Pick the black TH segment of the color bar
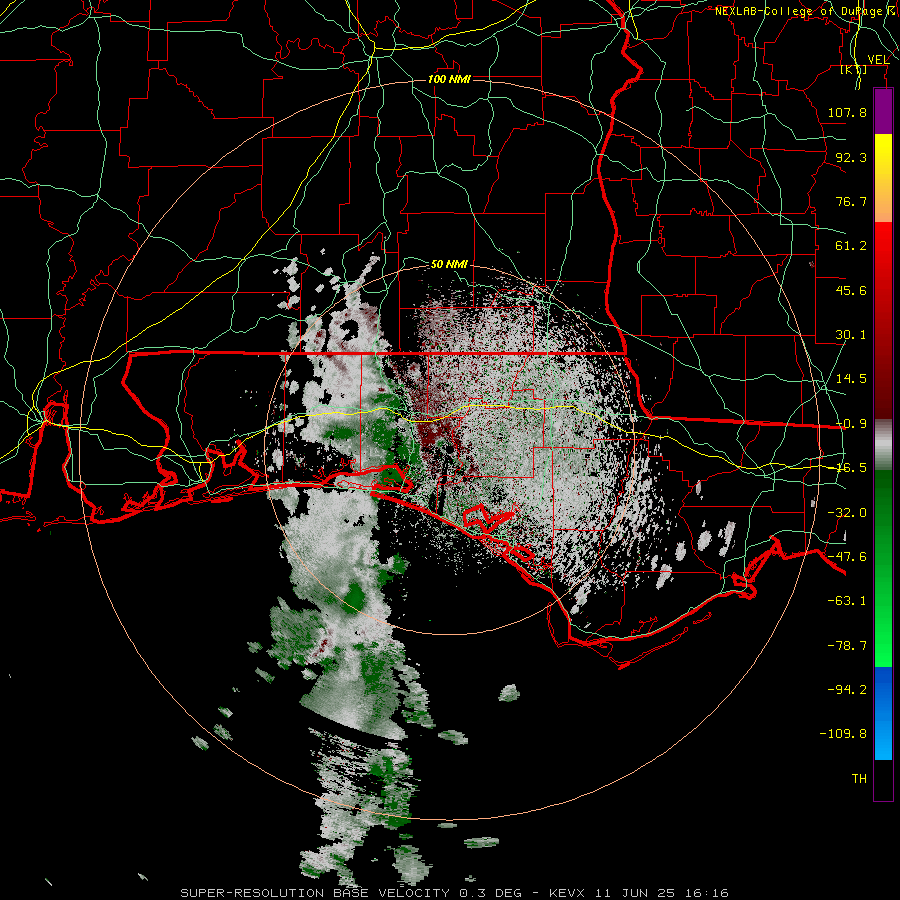The image size is (900, 900). [x=883, y=779]
